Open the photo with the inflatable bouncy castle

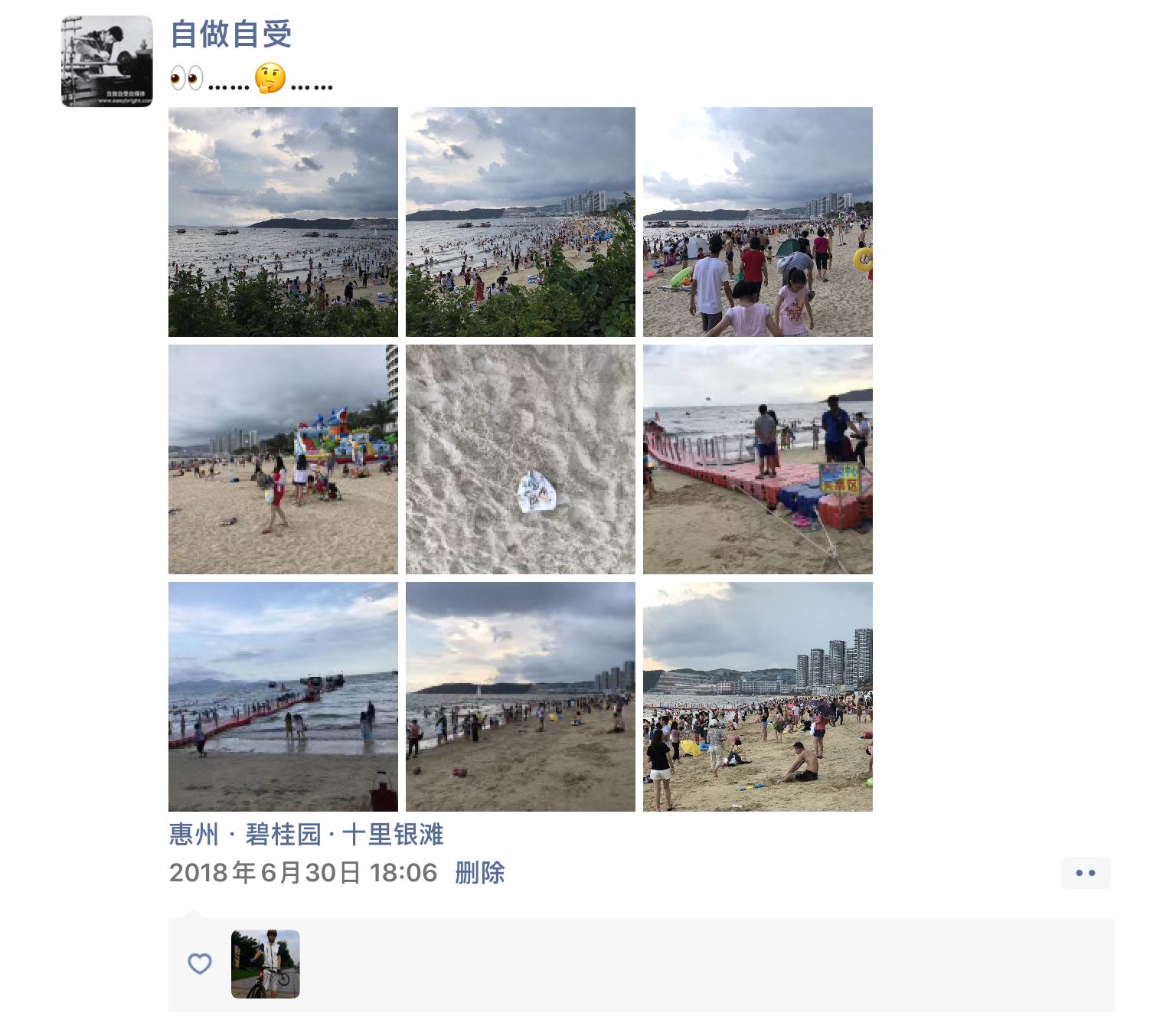pyautogui.click(x=283, y=459)
